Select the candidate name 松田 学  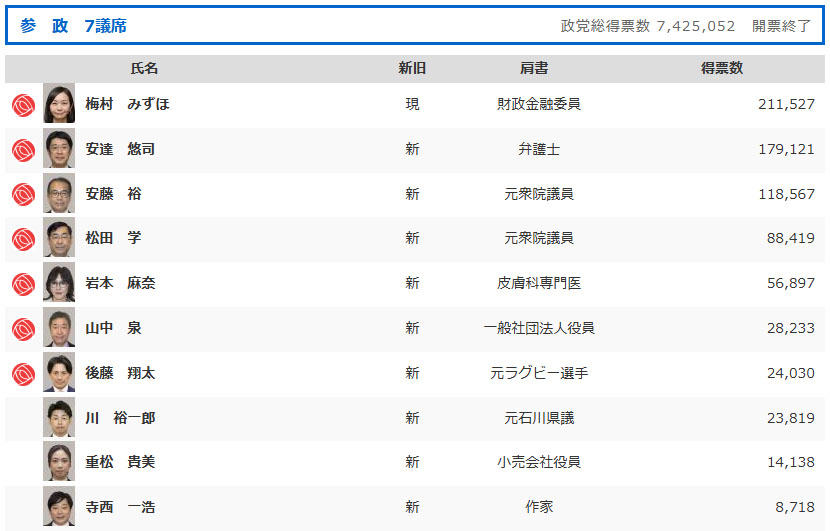113,238
